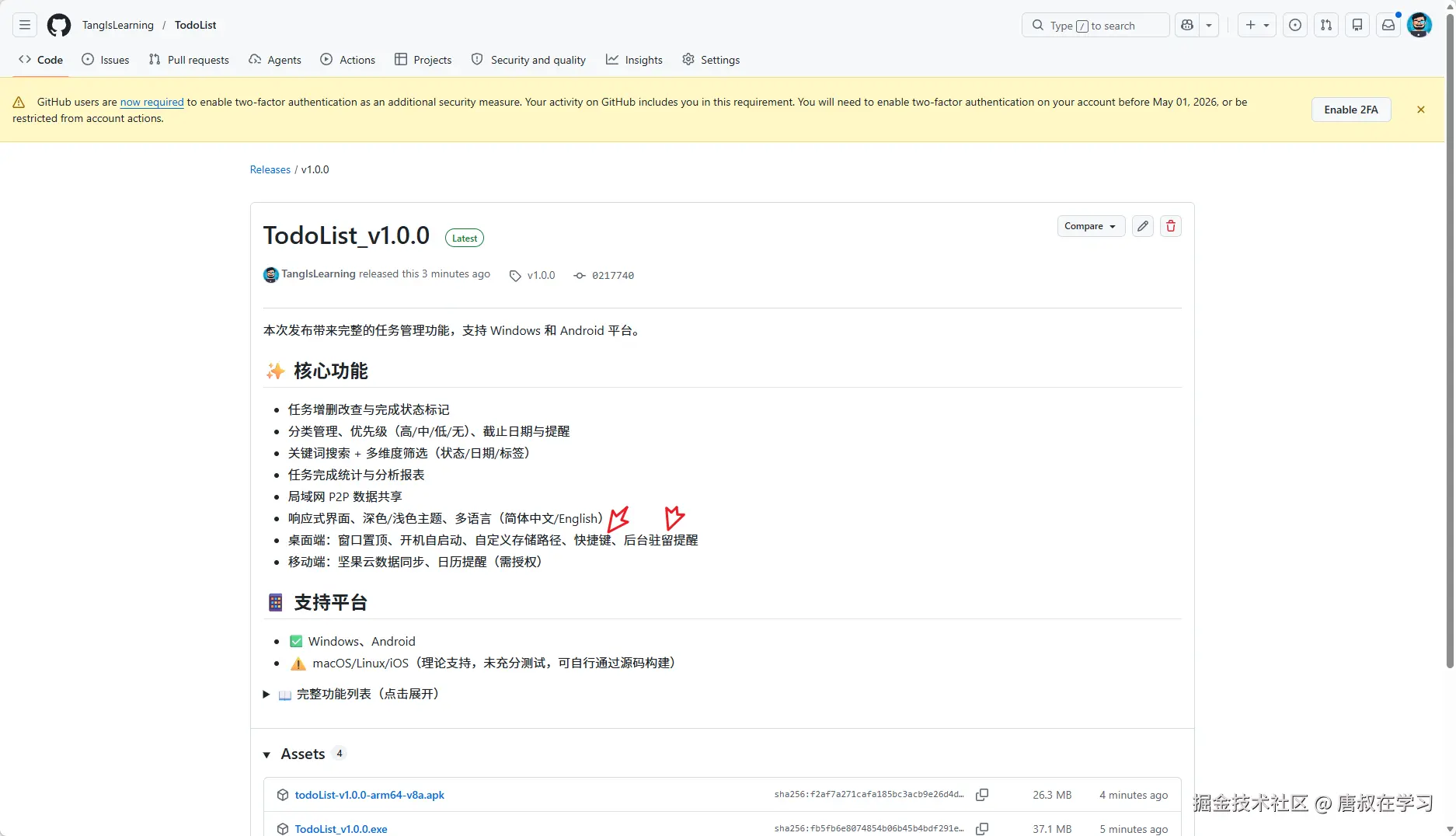Open Copilot dropdown arrow next to chat
The height and width of the screenshot is (836, 1456).
click(1209, 25)
